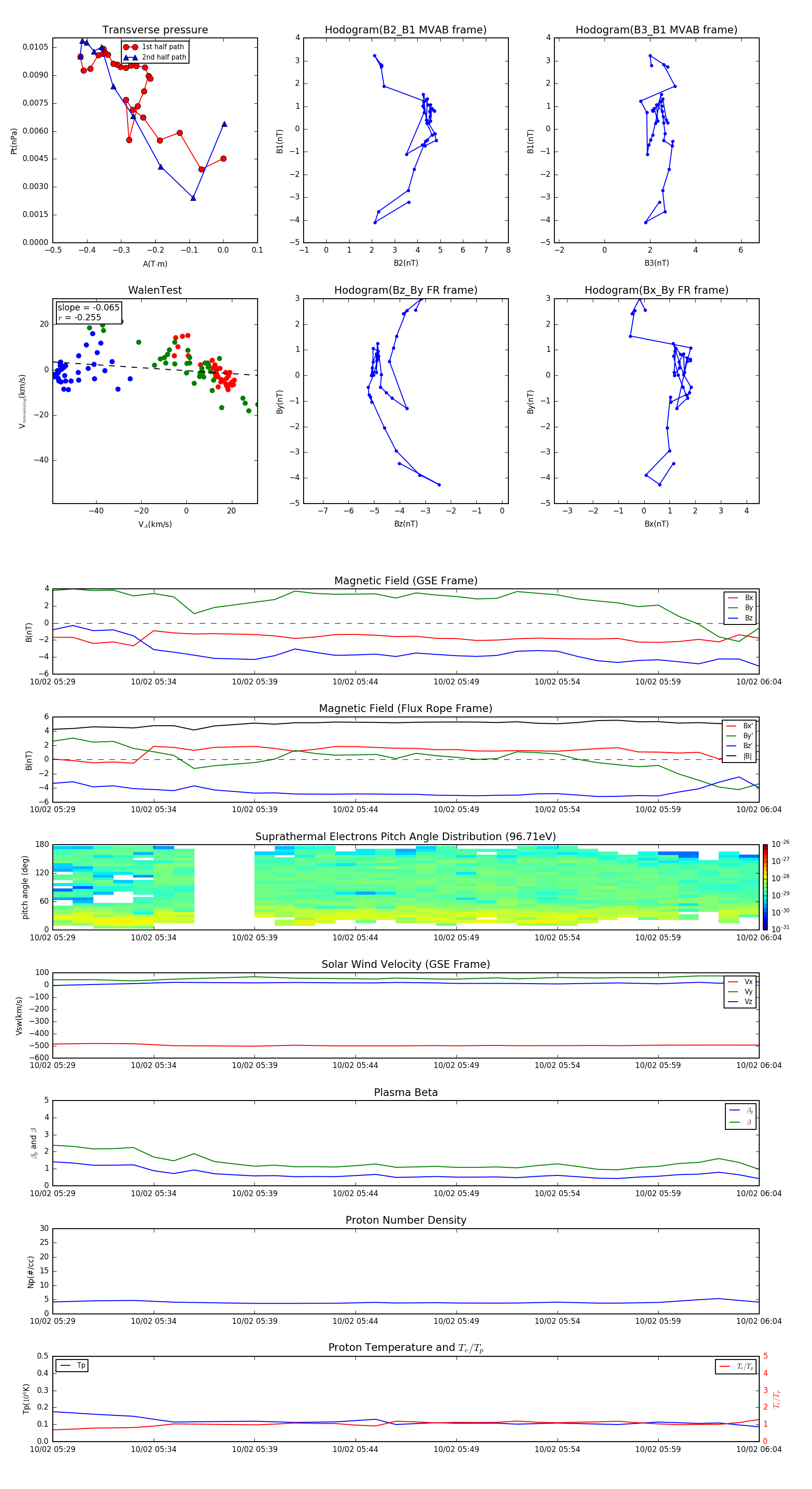
Task: Click 'Magnetic Field (GSE Frame)' title
Action: tap(406, 581)
